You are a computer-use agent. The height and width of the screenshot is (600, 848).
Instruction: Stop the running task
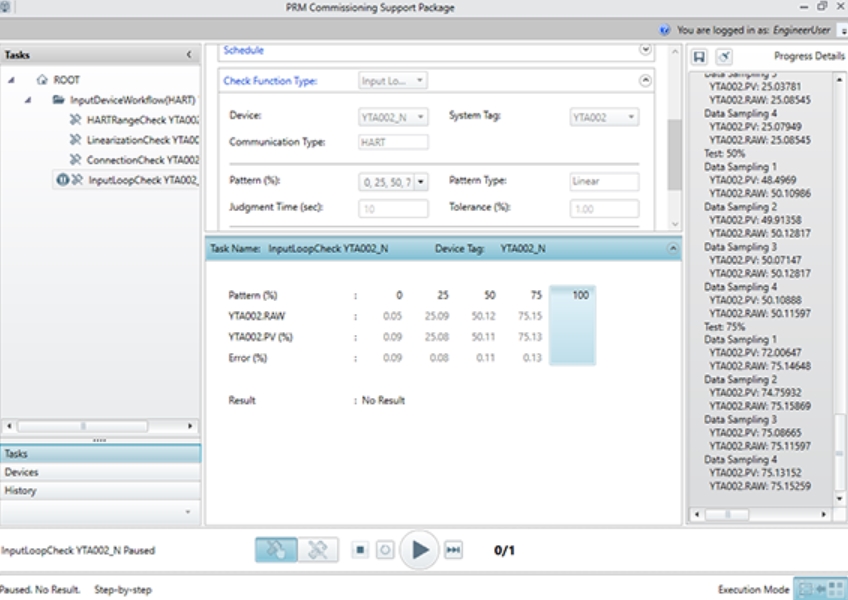click(x=360, y=550)
